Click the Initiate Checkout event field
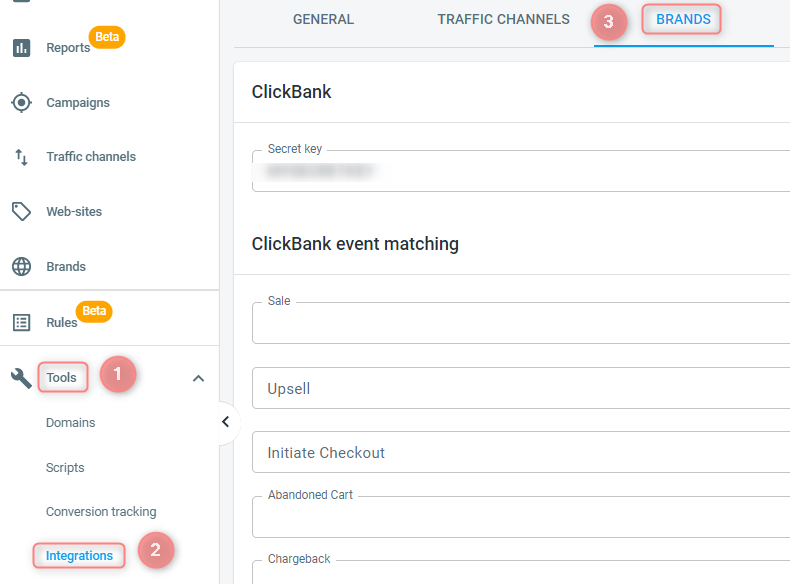 click(521, 452)
